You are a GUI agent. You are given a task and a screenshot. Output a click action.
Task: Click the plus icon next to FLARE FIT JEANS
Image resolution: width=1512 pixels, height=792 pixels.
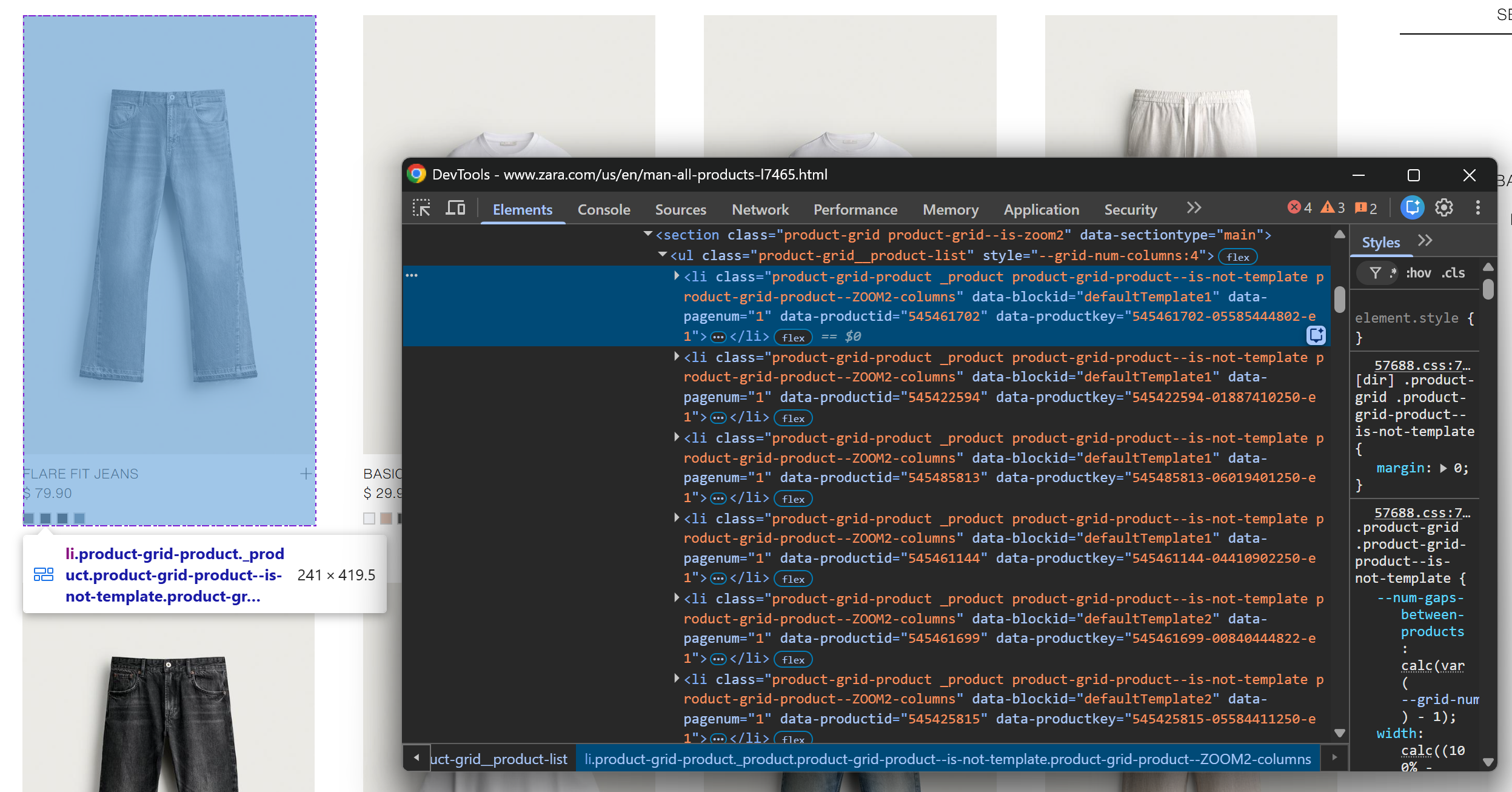coord(306,474)
